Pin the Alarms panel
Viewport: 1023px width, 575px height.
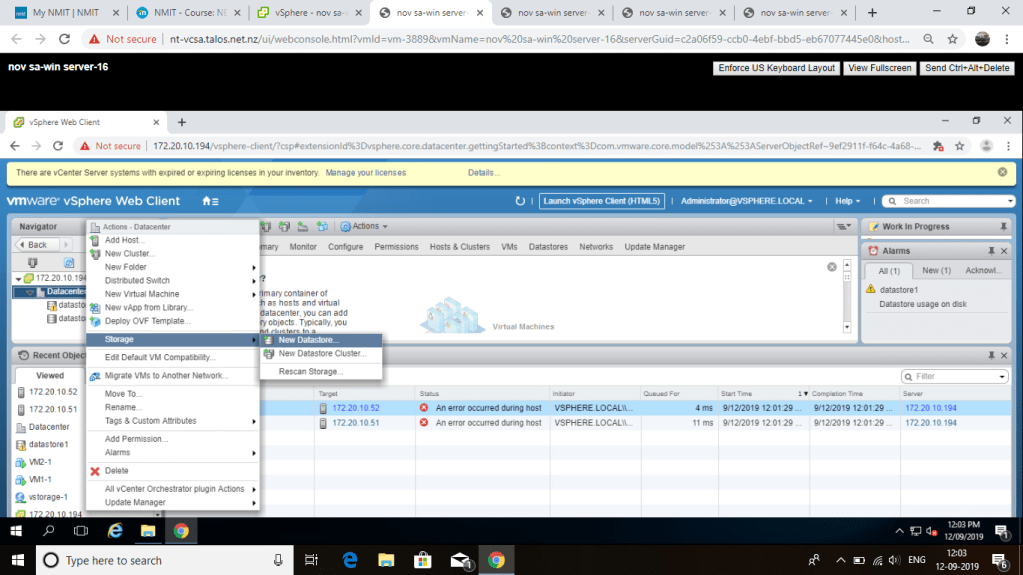click(x=991, y=251)
